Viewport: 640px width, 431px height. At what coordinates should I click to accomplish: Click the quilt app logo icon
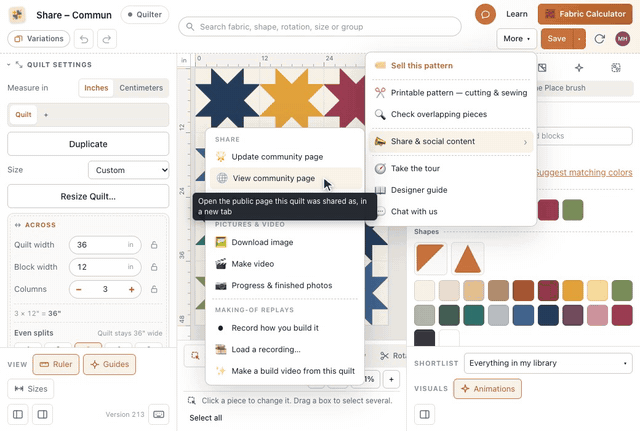coord(17,15)
